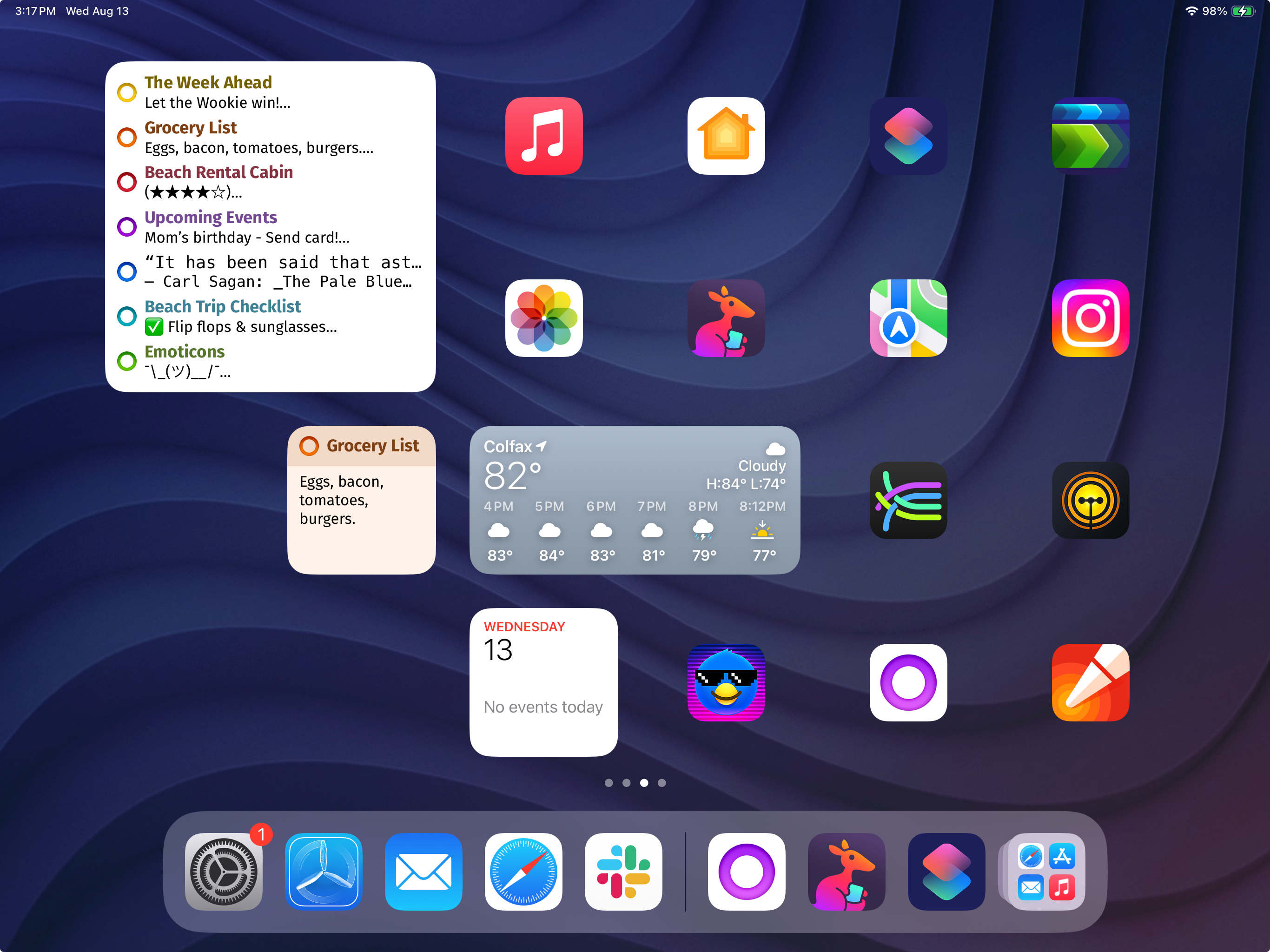This screenshot has width=1270, height=952.
Task: Open Mail in the dock
Action: [423, 872]
